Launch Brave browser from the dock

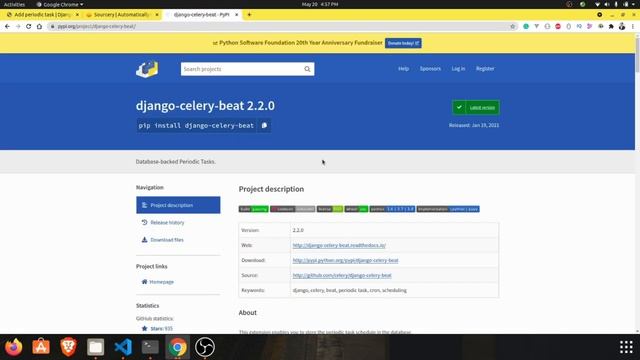[x=68, y=347]
